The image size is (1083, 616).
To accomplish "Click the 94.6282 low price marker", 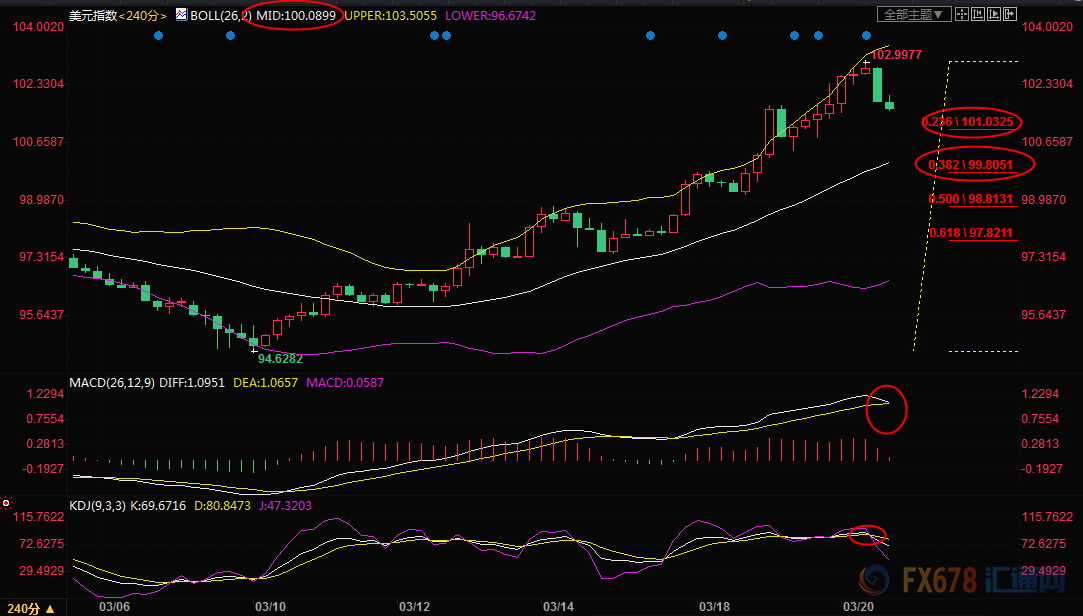I will [x=280, y=357].
